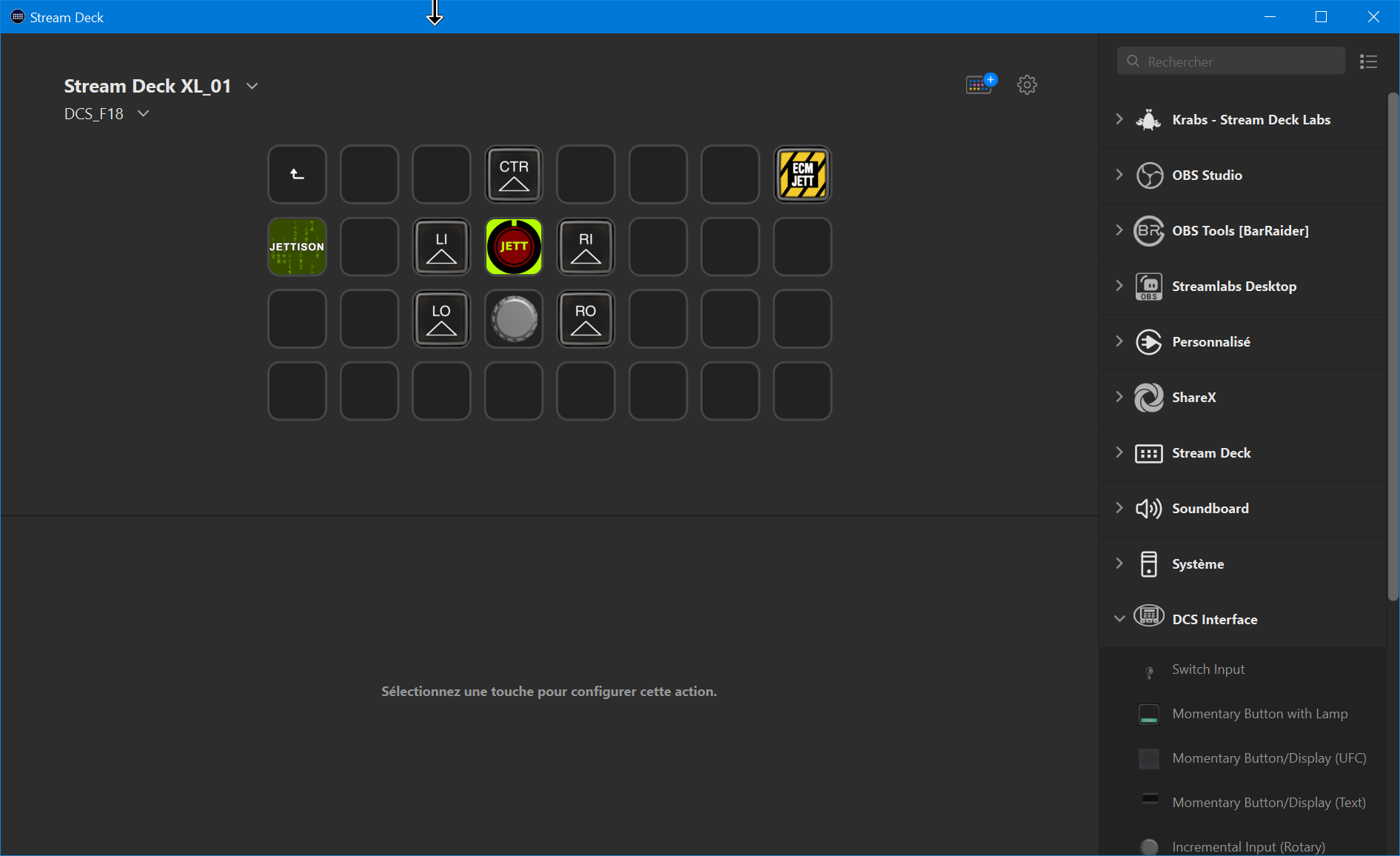This screenshot has width=1400, height=856.
Task: Expand the OBS Studio category
Action: coord(1119,175)
